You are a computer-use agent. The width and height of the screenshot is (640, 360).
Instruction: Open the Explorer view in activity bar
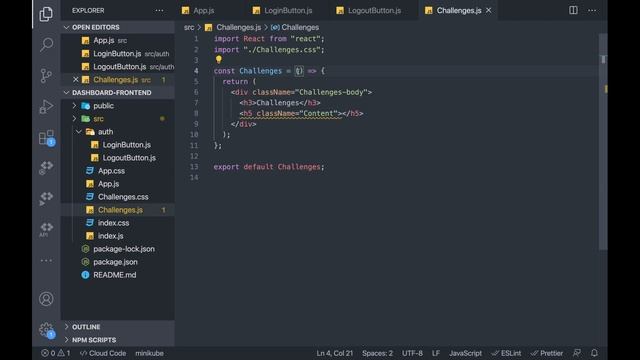pyautogui.click(x=46, y=14)
